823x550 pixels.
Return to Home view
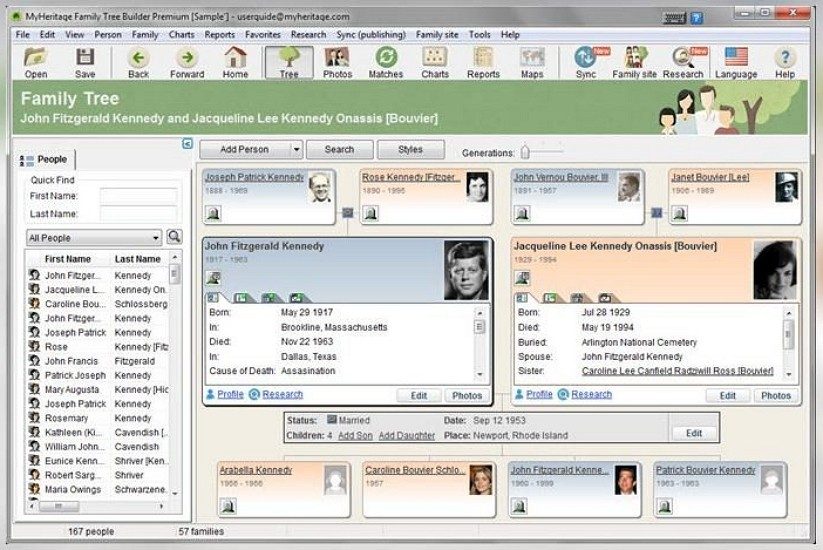pos(235,62)
